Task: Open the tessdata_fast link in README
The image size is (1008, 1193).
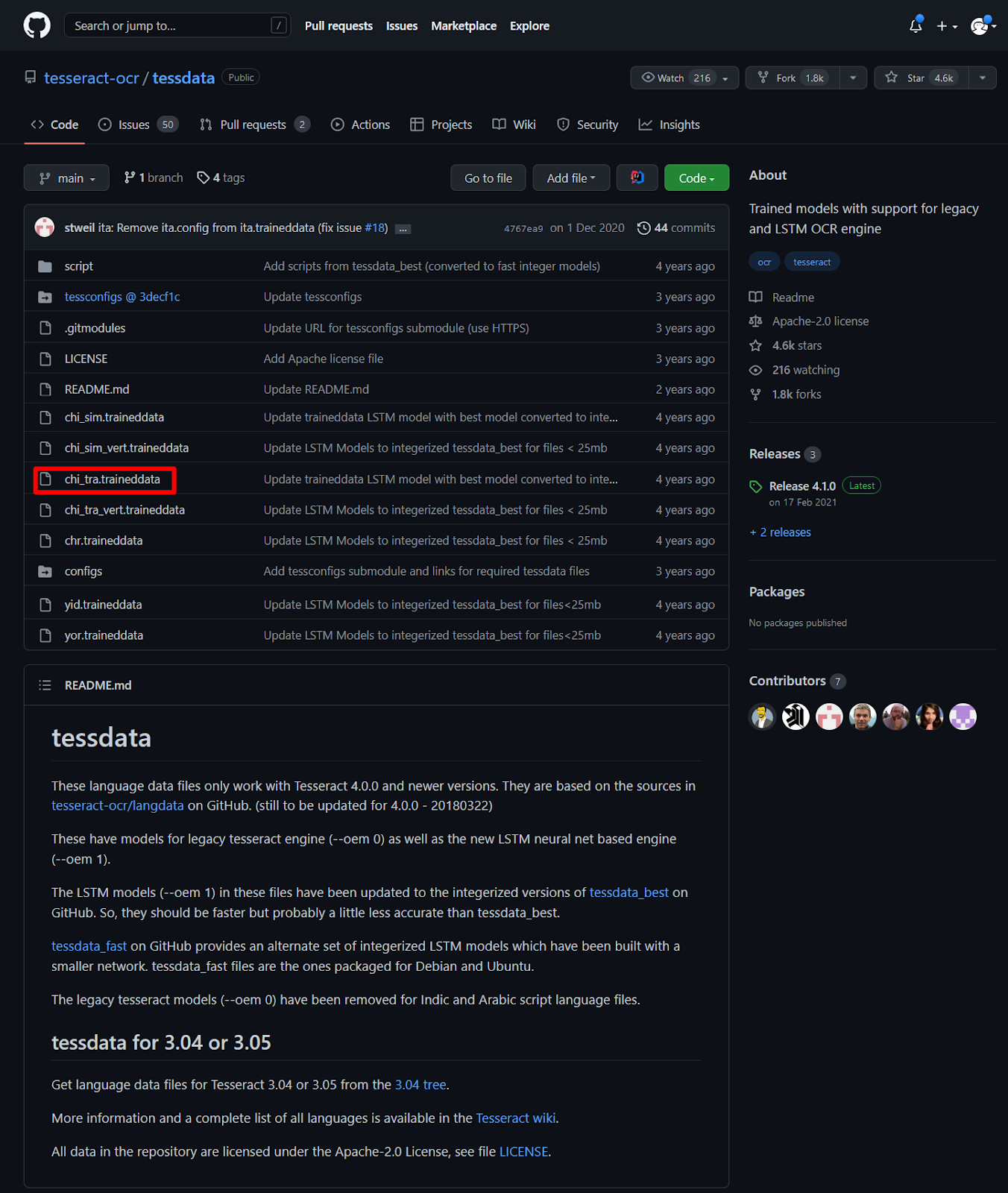Action: [x=89, y=946]
